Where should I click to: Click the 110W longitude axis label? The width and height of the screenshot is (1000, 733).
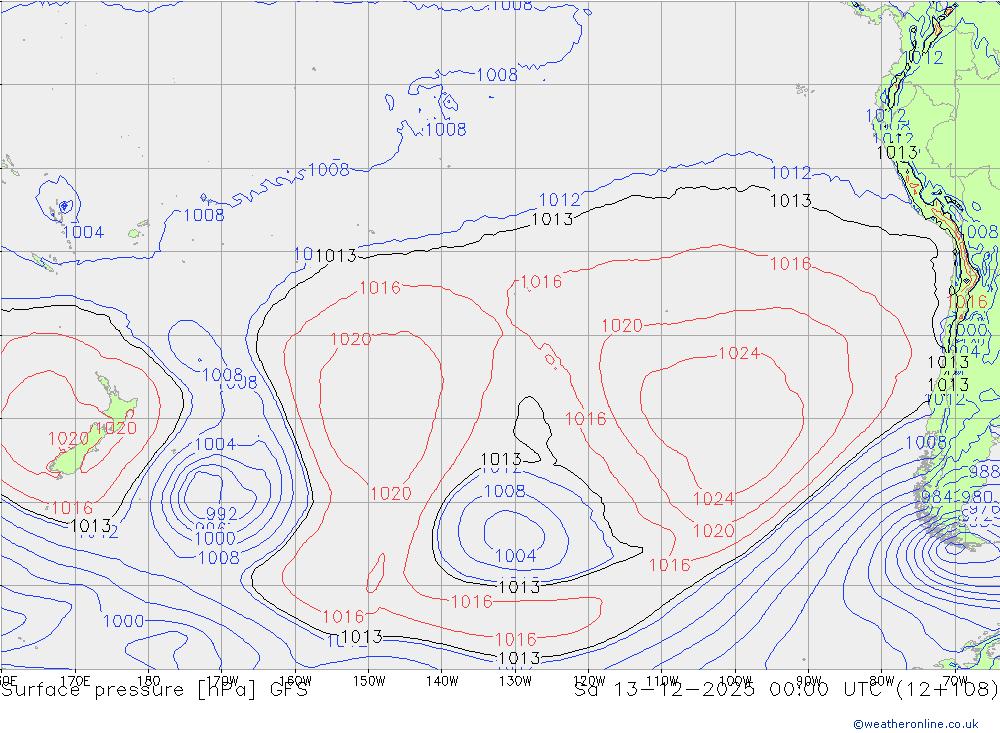(x=662, y=681)
